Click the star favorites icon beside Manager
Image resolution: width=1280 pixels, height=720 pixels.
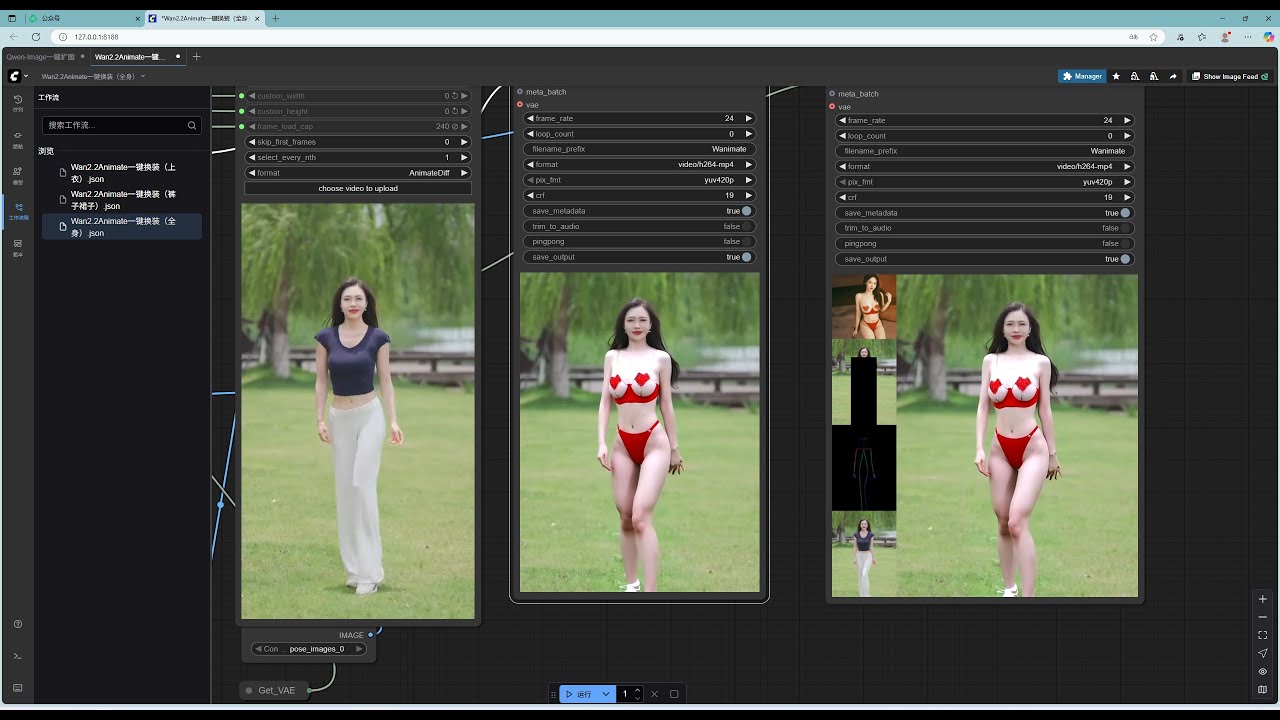point(1116,76)
